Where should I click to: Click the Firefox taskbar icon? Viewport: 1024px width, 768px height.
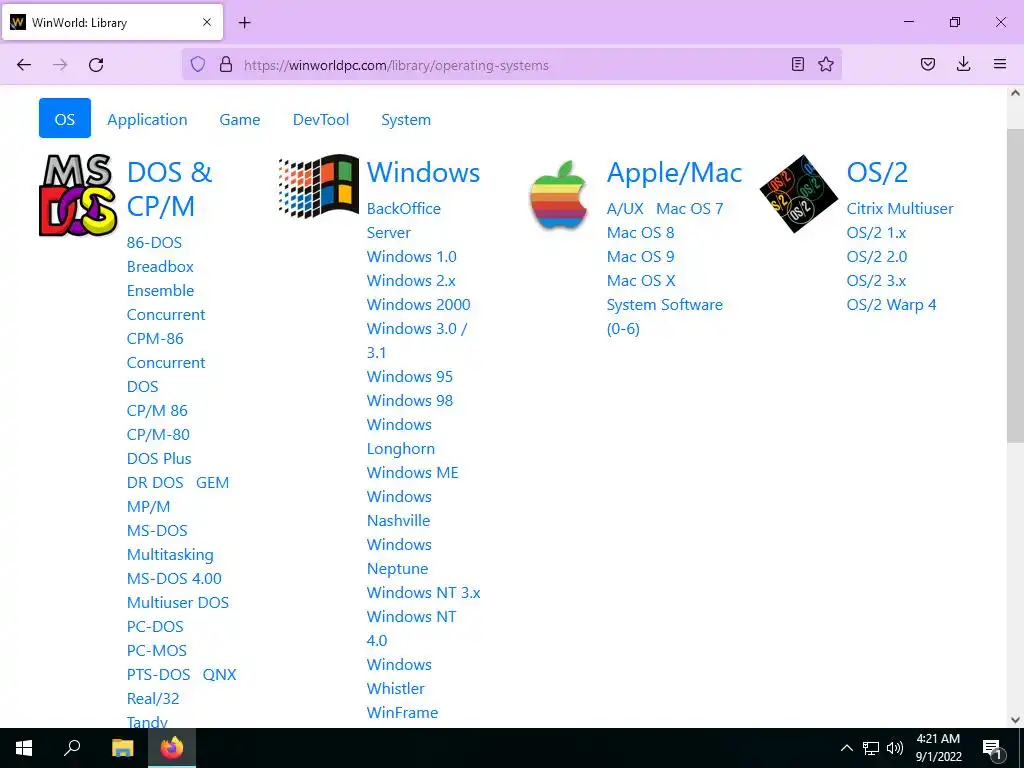172,748
